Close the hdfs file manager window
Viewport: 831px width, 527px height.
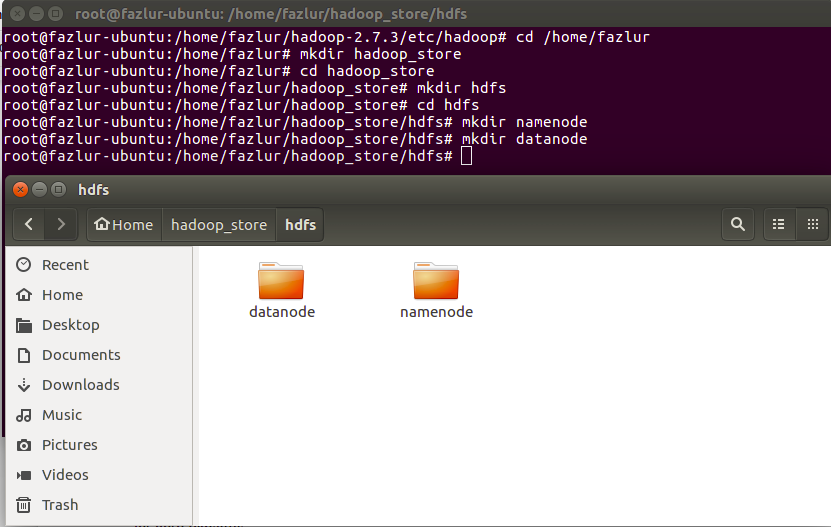pos(20,189)
